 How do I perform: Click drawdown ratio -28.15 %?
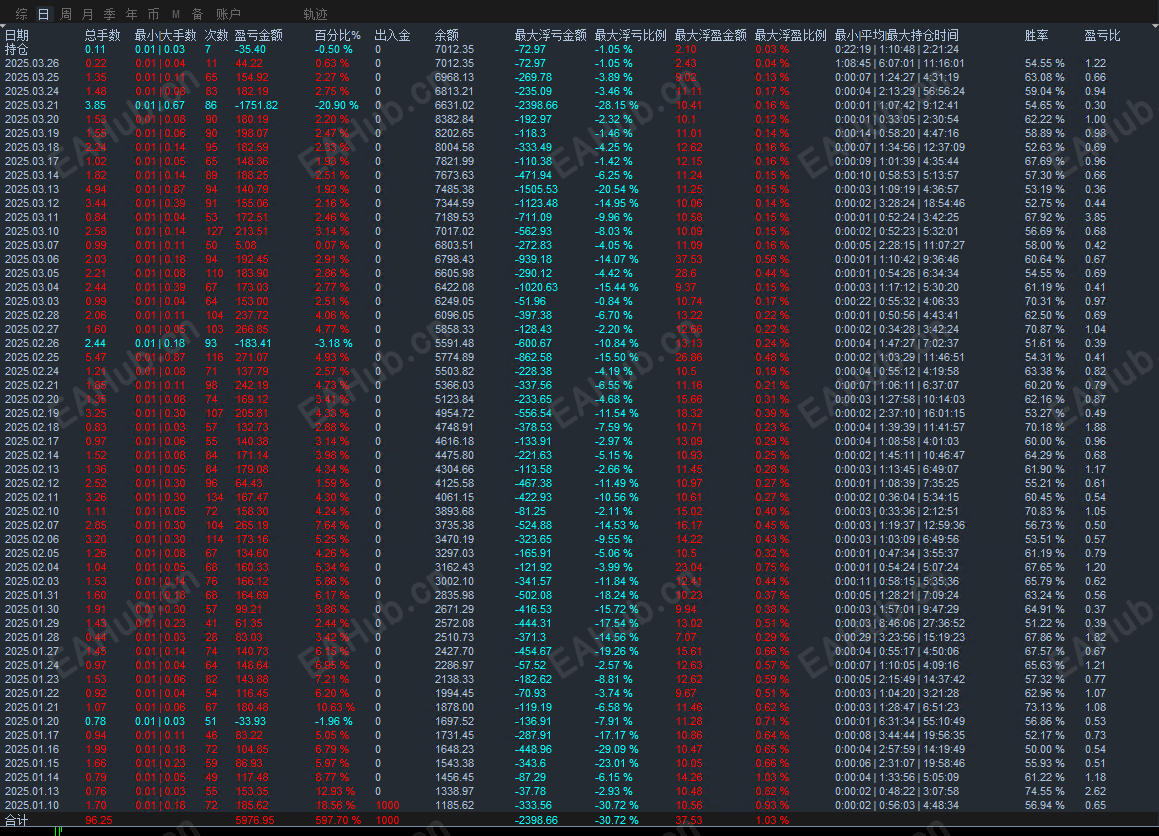click(616, 105)
